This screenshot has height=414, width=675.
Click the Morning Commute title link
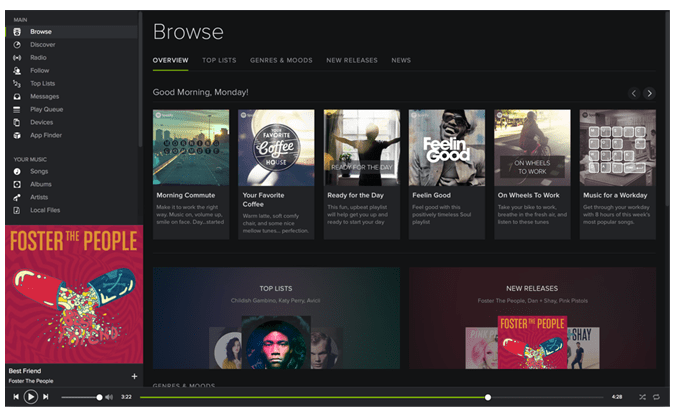tap(186, 195)
